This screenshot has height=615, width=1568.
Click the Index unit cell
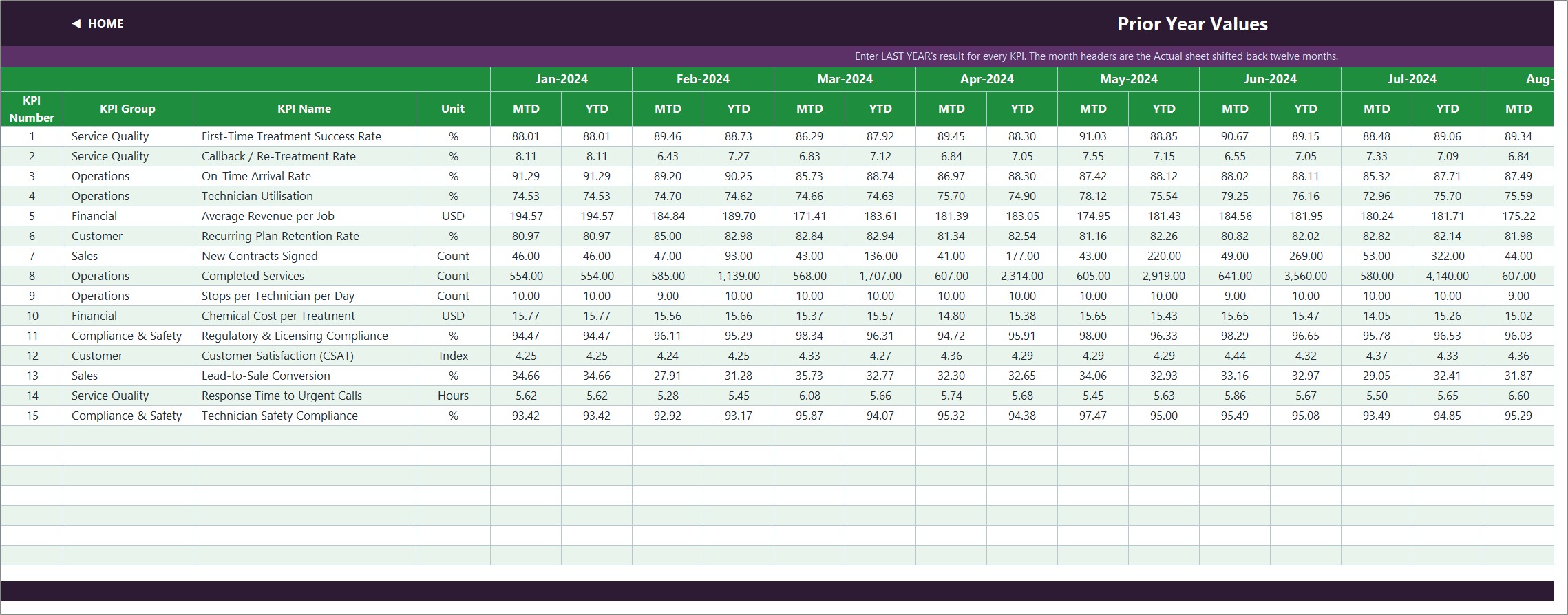point(453,356)
